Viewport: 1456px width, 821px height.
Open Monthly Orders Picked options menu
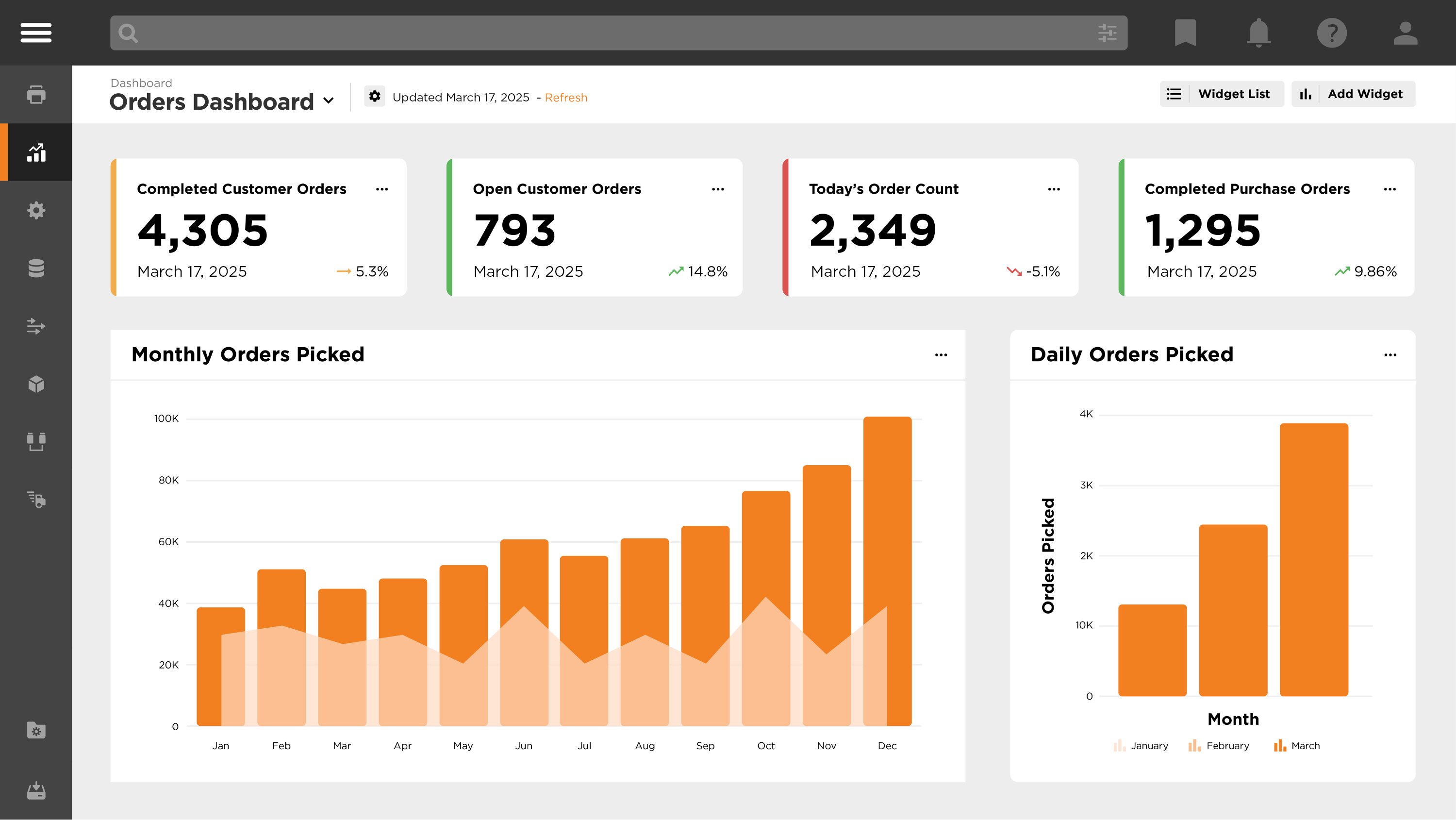tap(941, 356)
